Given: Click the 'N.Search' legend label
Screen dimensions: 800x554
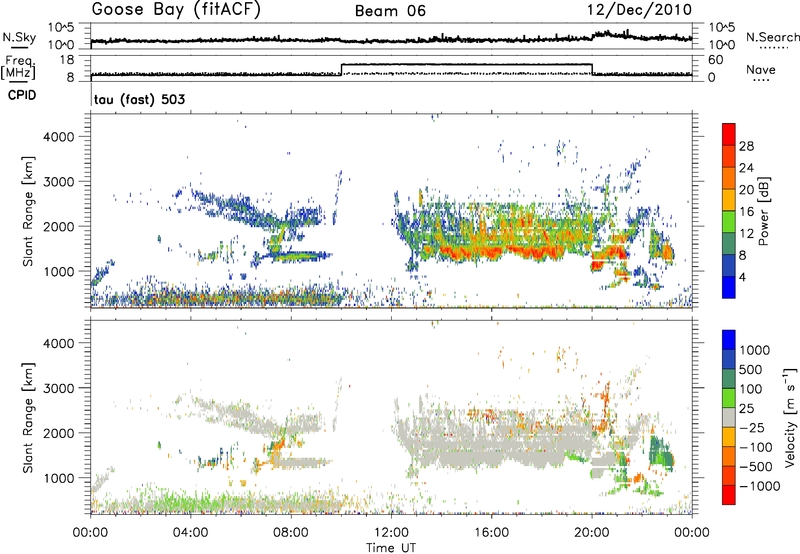Looking at the screenshot, I should [772, 37].
